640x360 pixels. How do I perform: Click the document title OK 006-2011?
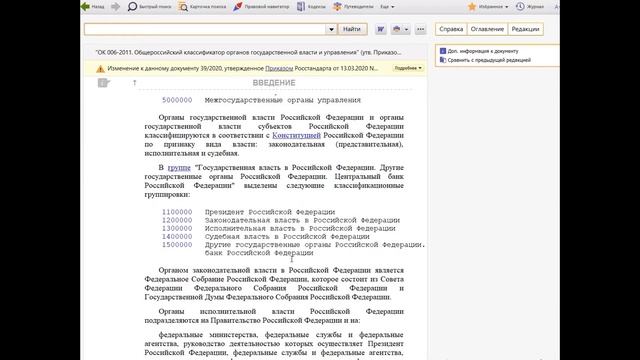coord(248,52)
